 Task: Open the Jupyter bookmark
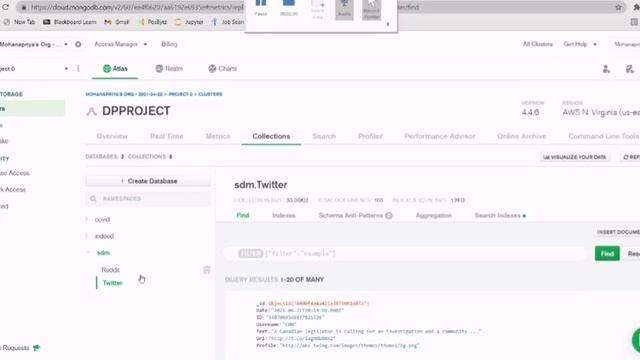pos(189,22)
